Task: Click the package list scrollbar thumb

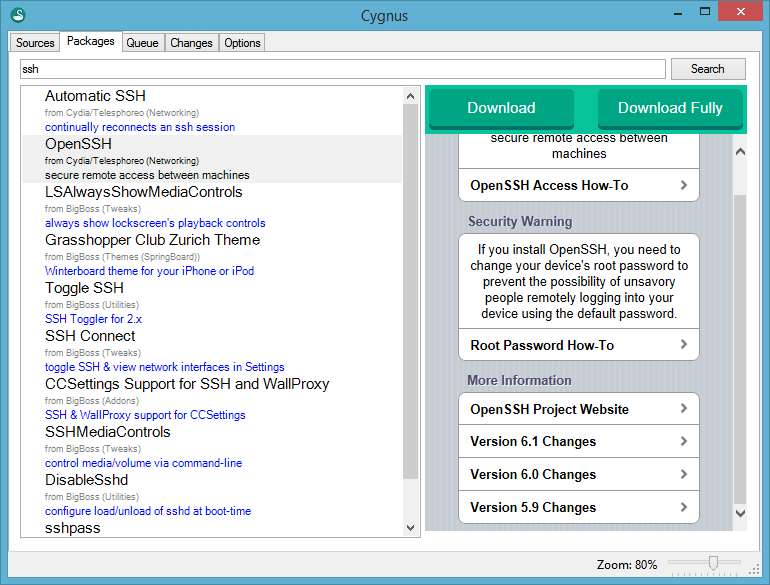Action: tap(411, 291)
